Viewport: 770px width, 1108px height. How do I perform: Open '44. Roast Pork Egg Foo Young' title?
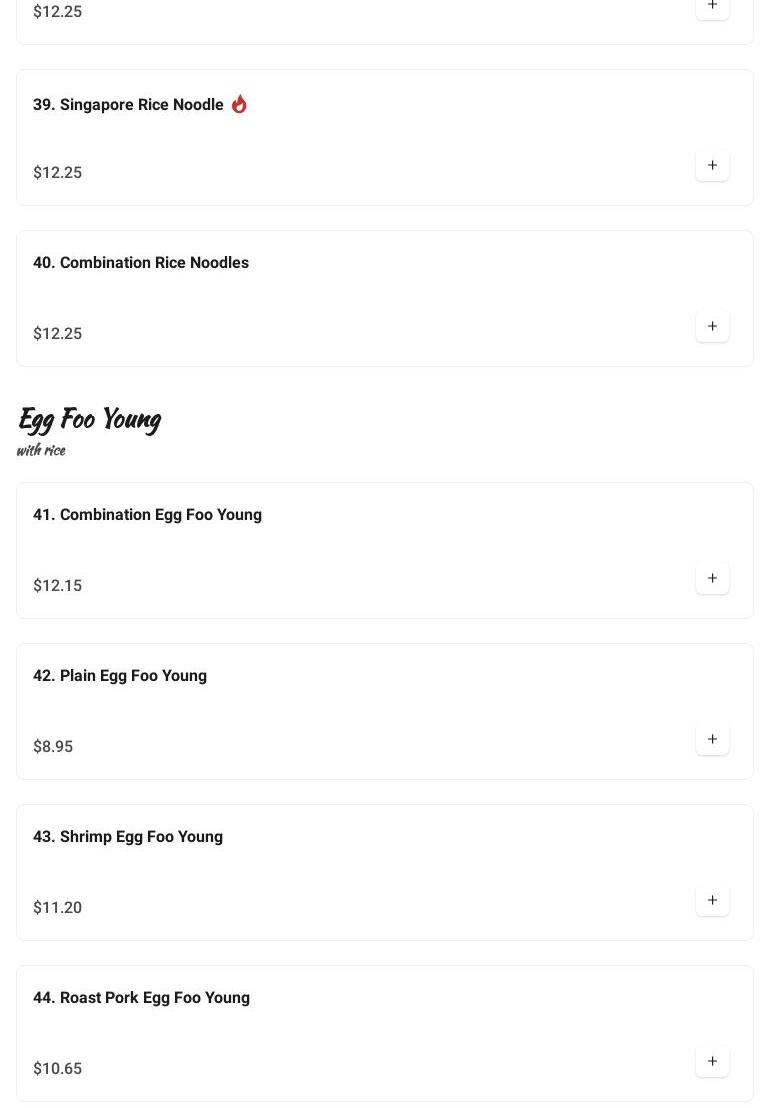click(x=141, y=998)
